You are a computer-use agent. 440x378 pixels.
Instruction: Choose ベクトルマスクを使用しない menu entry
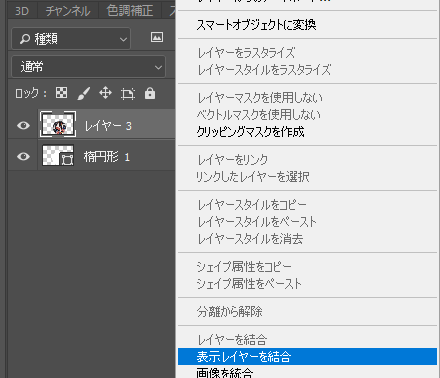click(x=307, y=115)
